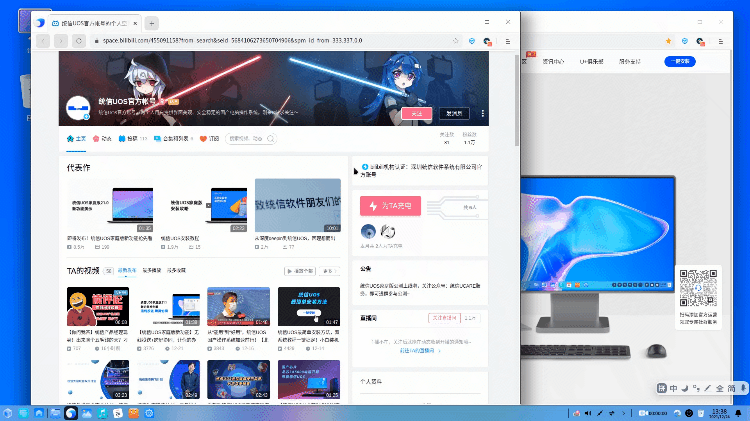Open the notification bell in taskbar

tap(739, 413)
